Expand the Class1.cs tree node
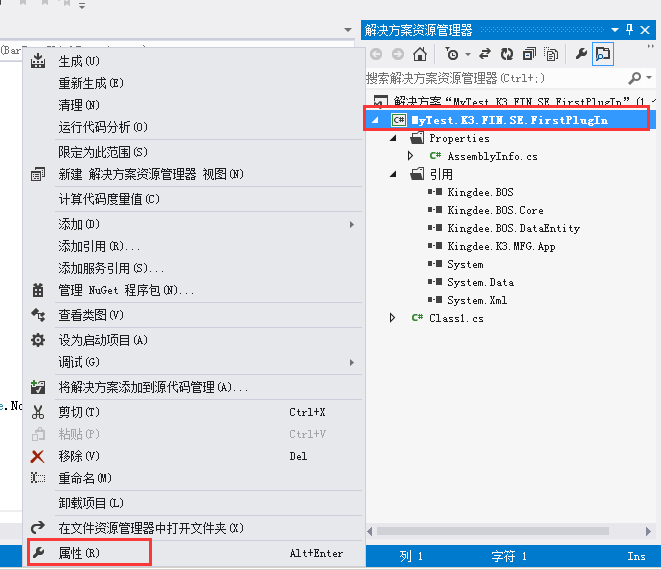 click(x=392, y=318)
